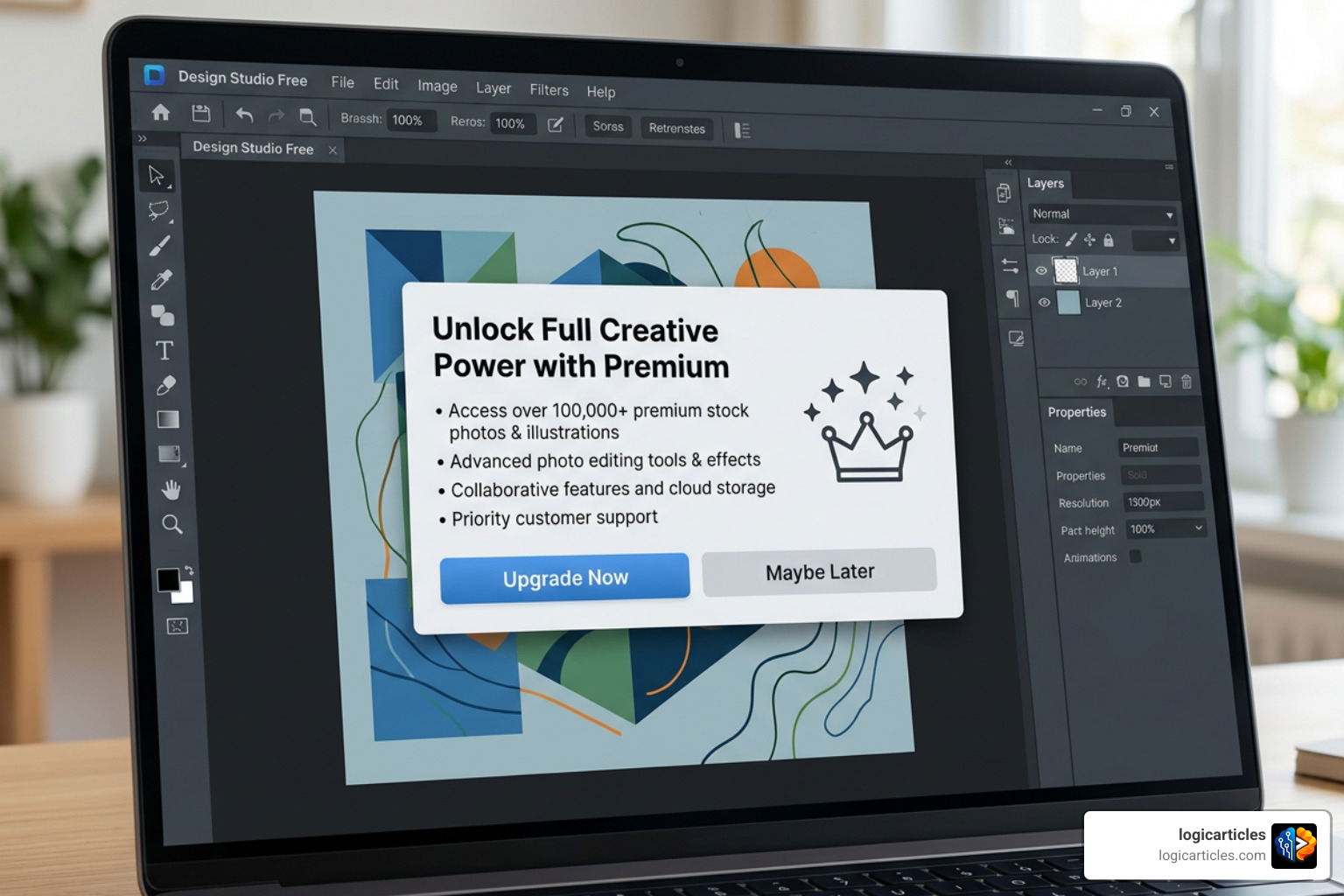Toggle the Animations checkbox
Screen dimensions: 1344x896
(1135, 556)
